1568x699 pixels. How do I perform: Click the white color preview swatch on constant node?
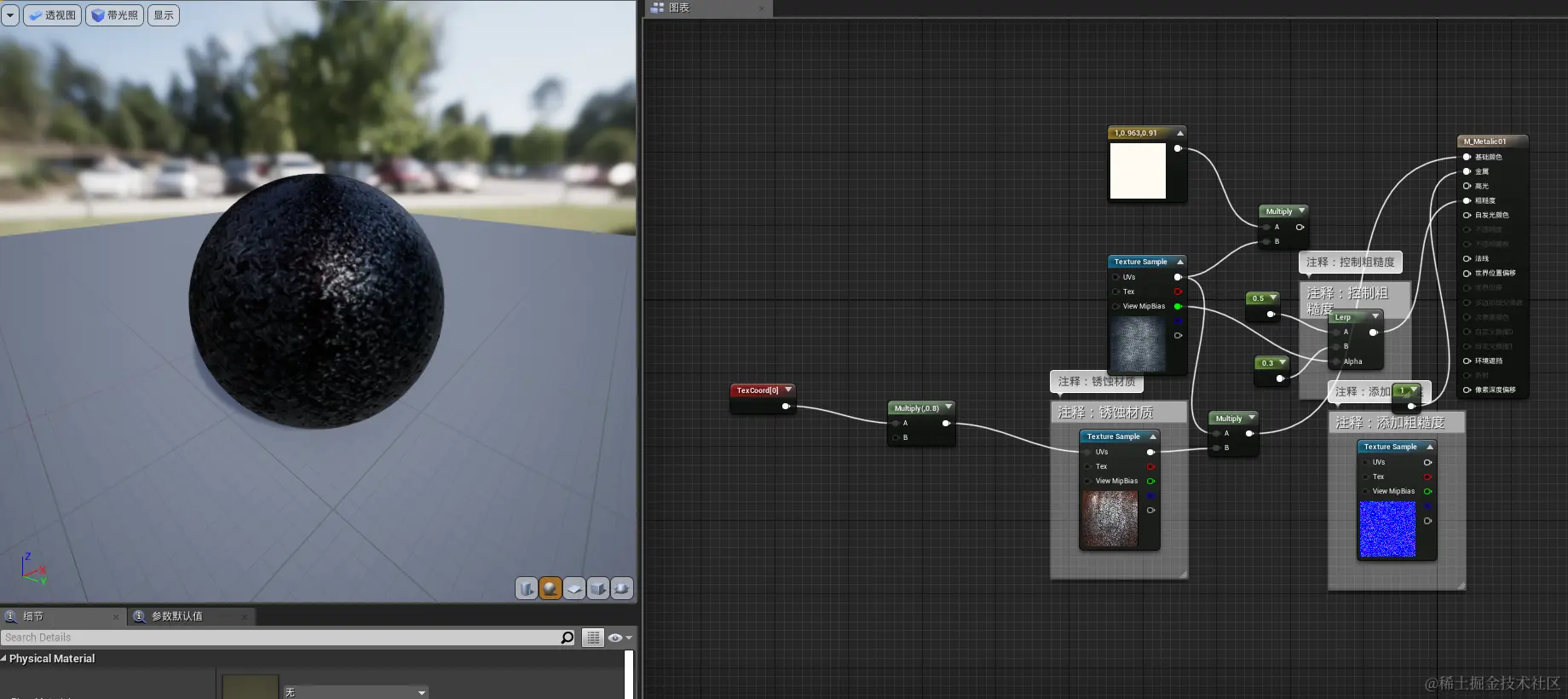click(1138, 170)
